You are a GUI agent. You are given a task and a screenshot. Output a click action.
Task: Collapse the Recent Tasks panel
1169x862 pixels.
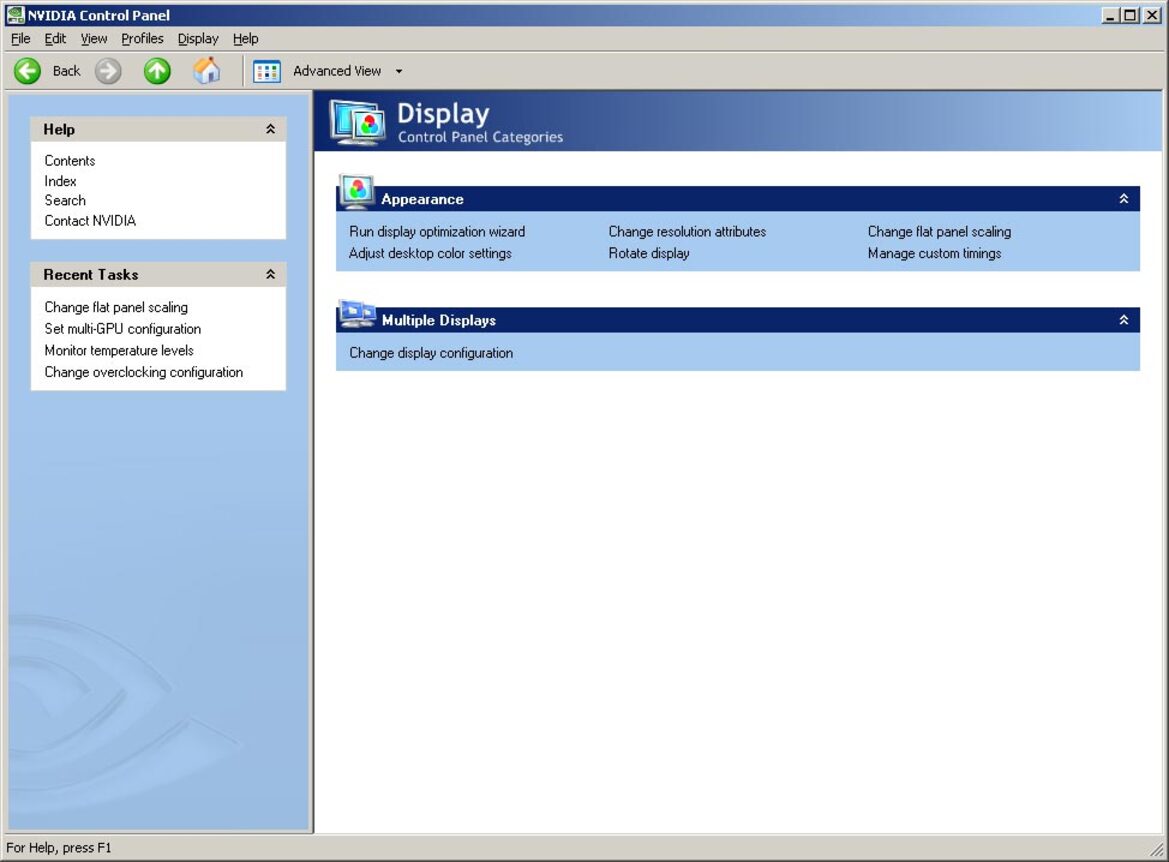(271, 274)
